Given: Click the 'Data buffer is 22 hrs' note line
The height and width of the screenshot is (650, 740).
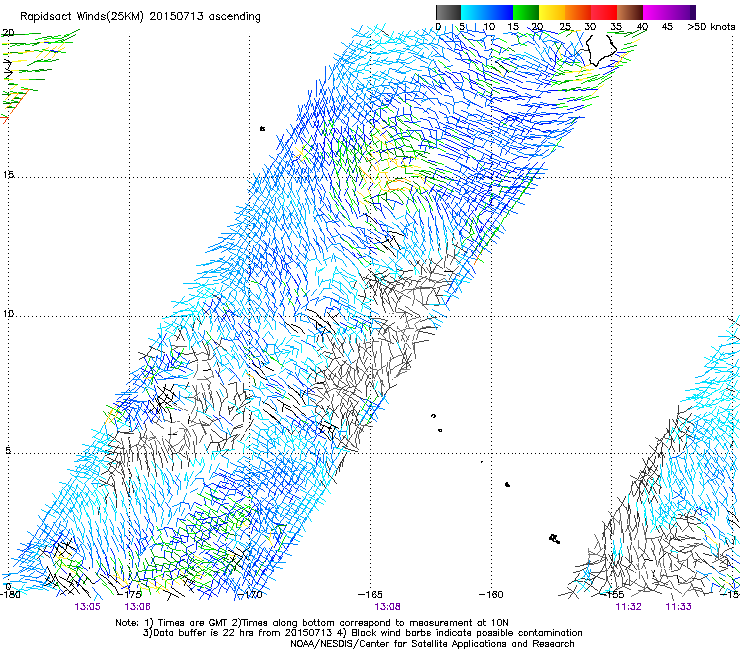Looking at the screenshot, I should click(x=363, y=633).
